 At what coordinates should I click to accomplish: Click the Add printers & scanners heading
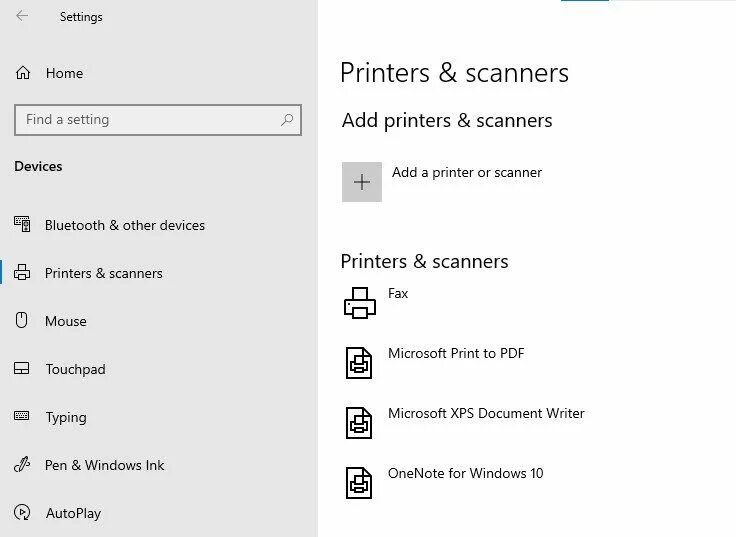[x=447, y=121]
